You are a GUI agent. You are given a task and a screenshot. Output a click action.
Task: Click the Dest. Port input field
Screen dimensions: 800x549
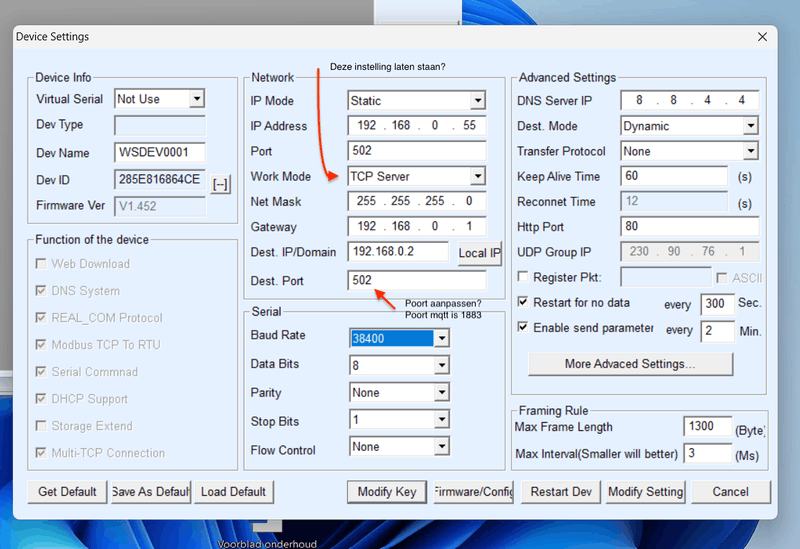coord(416,280)
